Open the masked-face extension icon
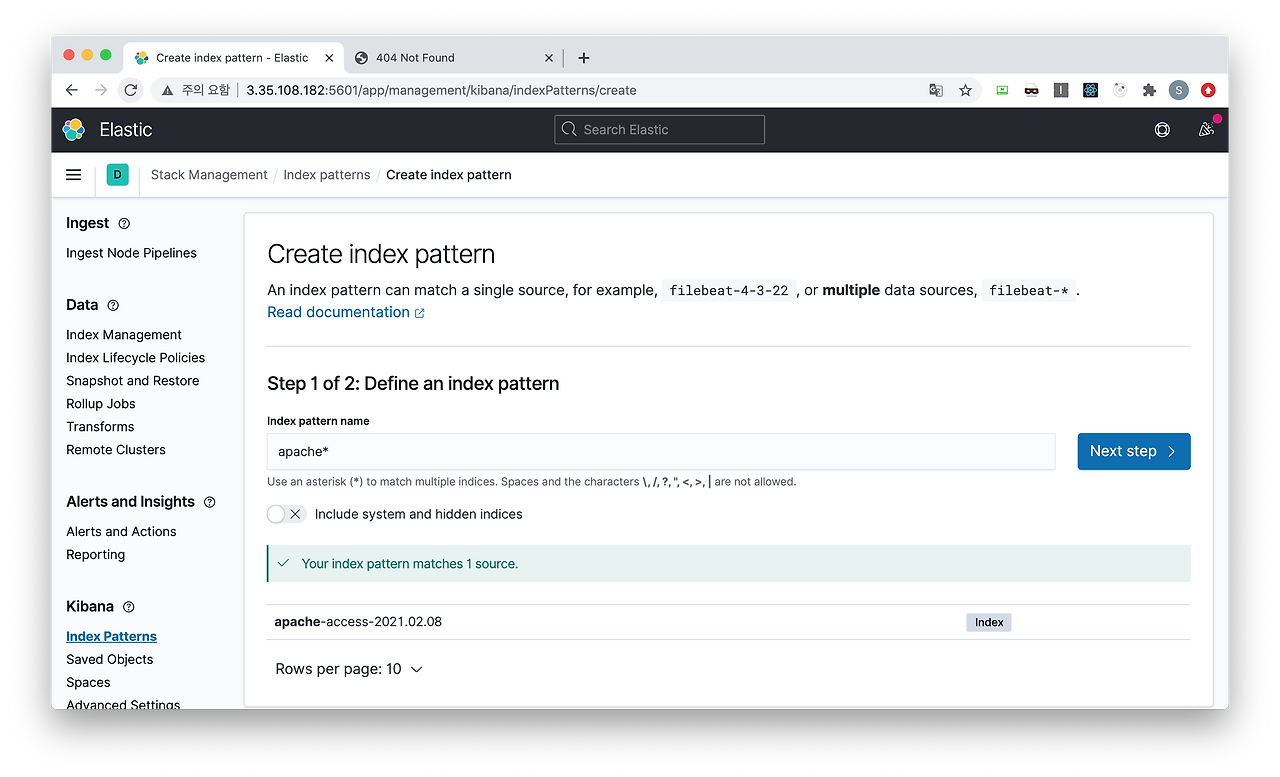This screenshot has width=1280, height=777. coord(1031,90)
